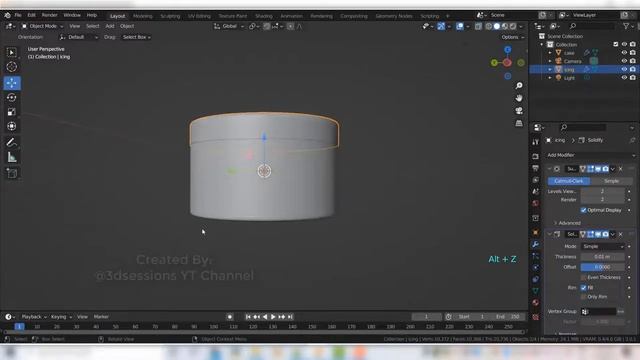Switch to the Shading workspace tab
The height and width of the screenshot is (360, 640).
[x=264, y=16]
